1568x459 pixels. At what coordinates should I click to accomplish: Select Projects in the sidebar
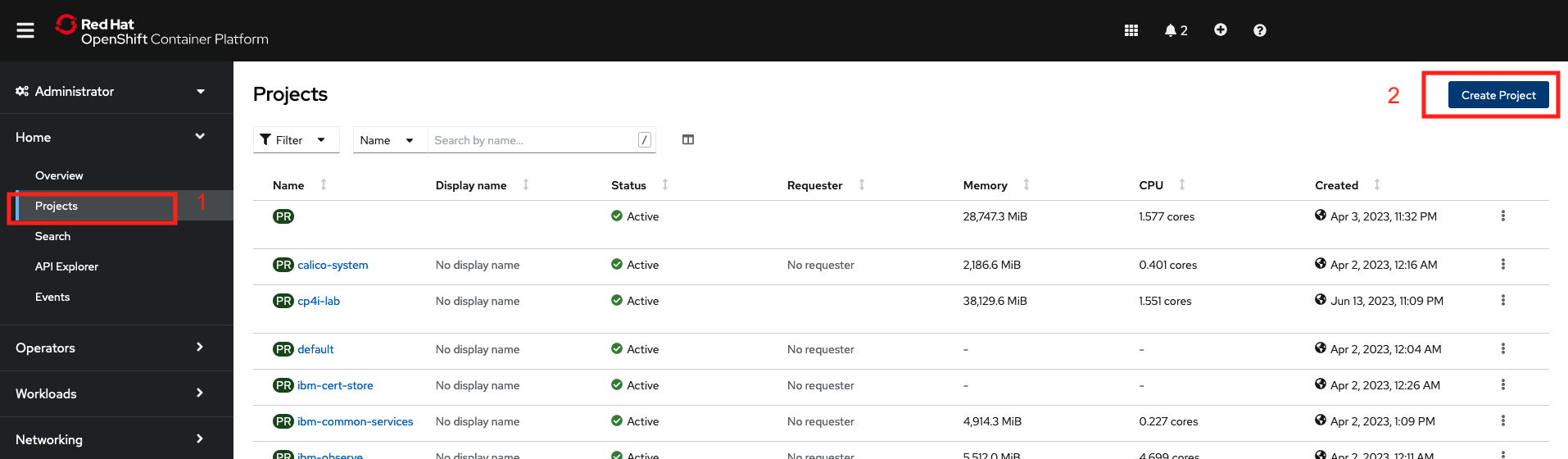point(57,206)
